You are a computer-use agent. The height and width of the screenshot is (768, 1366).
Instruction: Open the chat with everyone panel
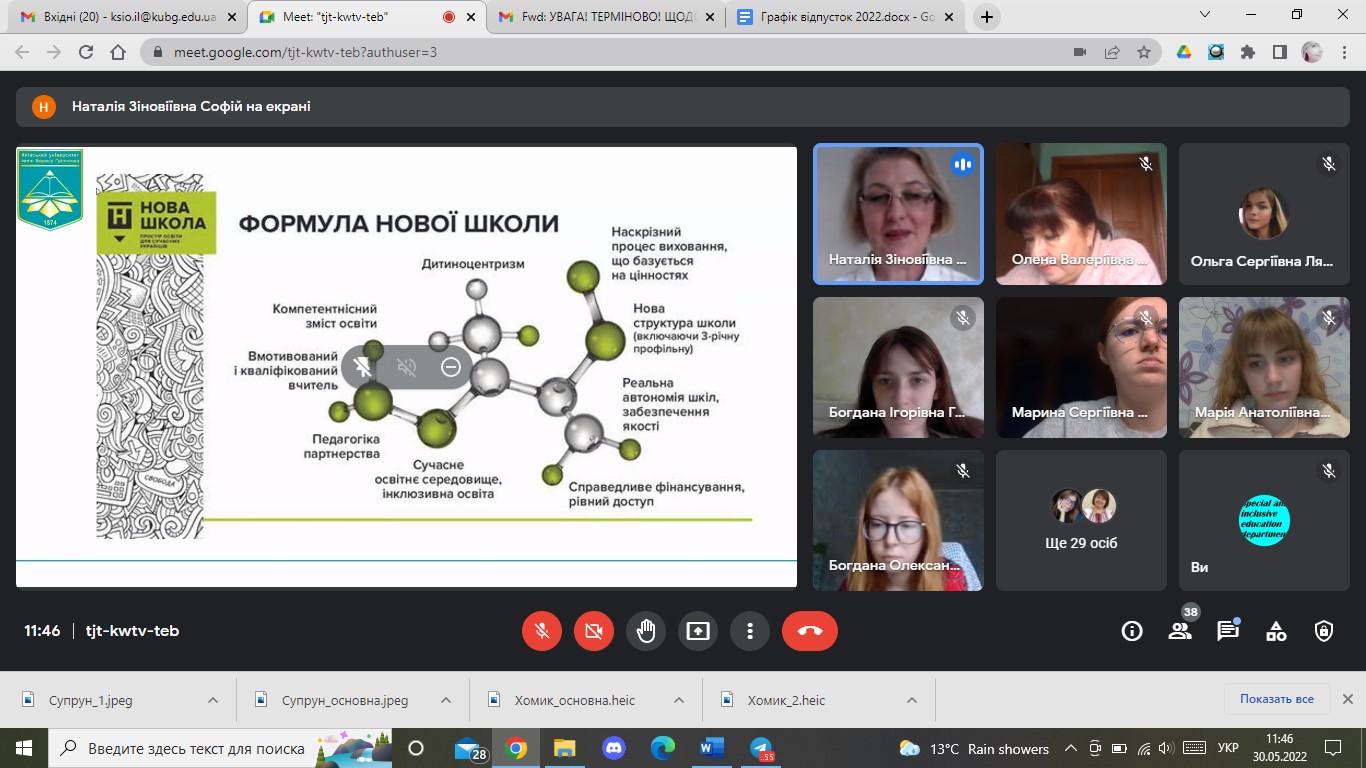[1228, 631]
